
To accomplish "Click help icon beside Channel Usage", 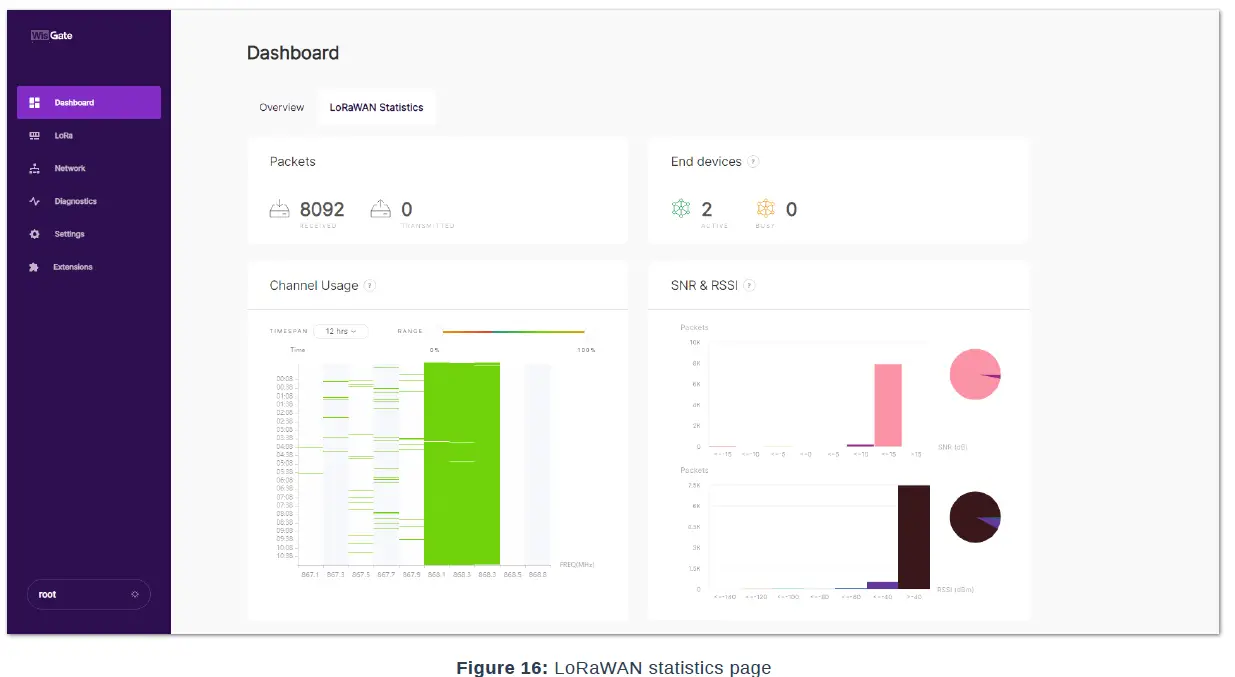I will (x=369, y=286).
